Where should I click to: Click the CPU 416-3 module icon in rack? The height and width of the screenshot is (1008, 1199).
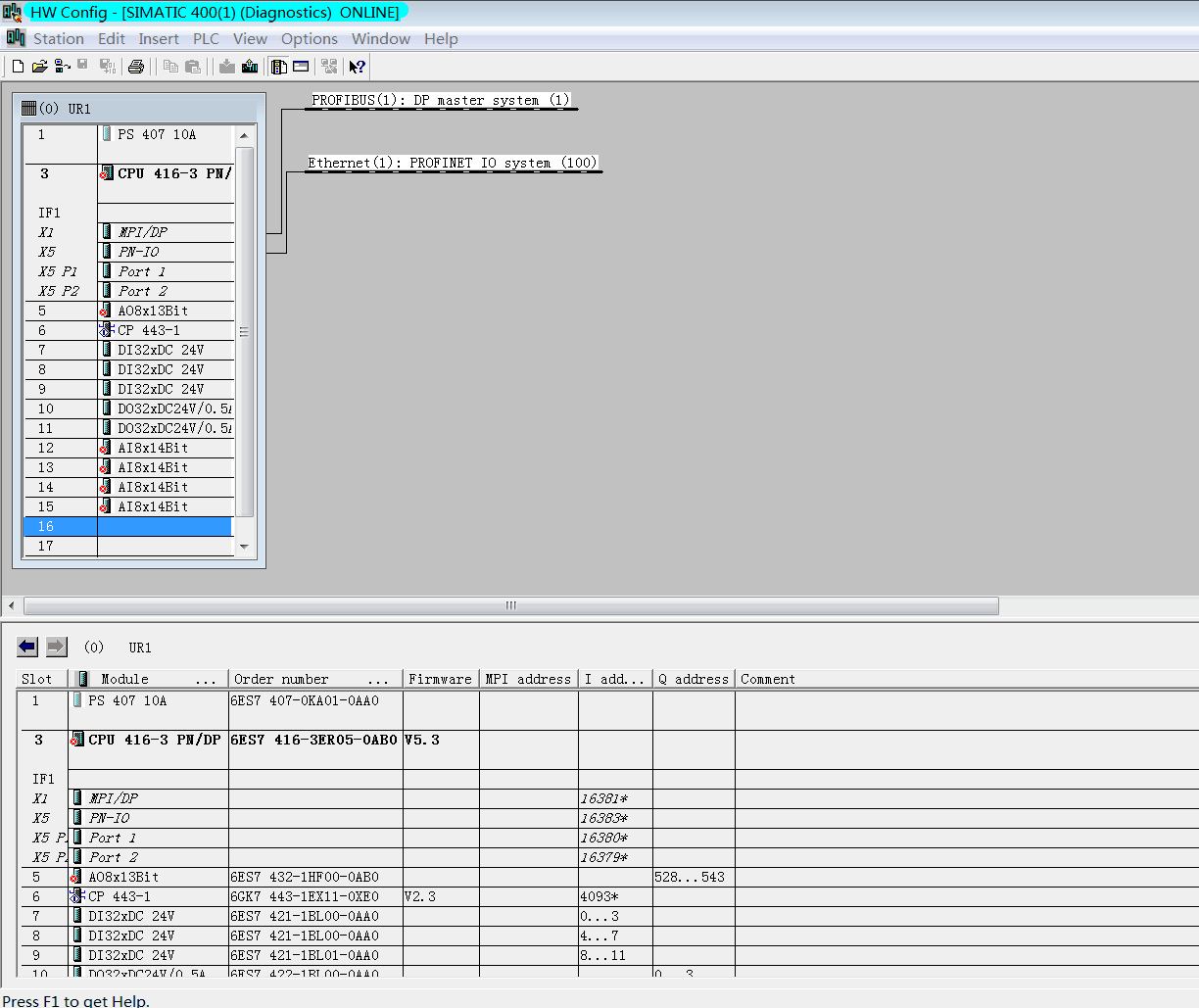(x=106, y=173)
